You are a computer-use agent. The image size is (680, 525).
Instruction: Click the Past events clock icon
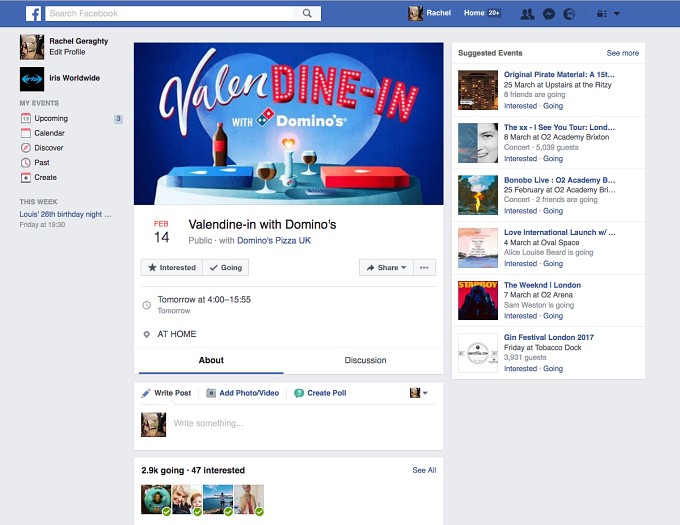(x=26, y=162)
